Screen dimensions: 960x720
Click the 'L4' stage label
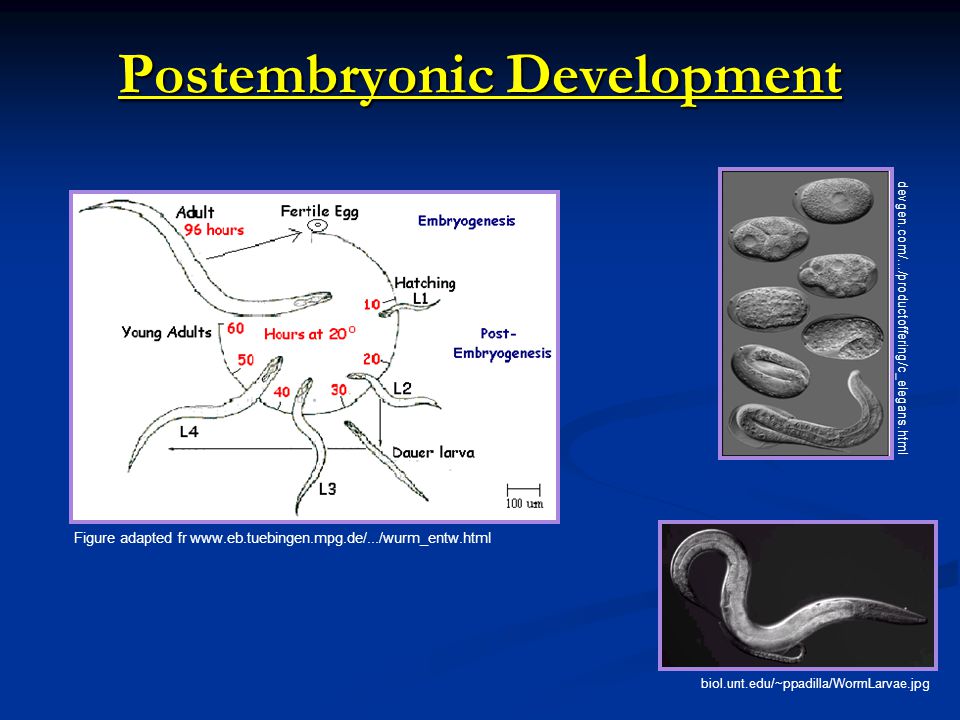pos(189,432)
